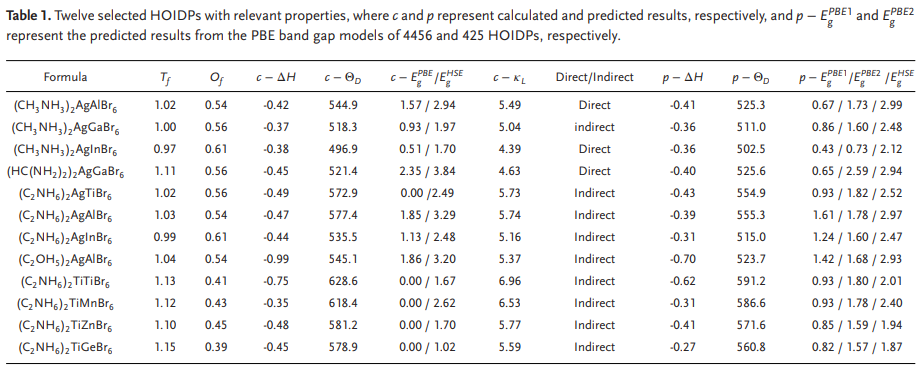The image size is (923, 373).
Task: Click the lowercase 'indirect' entry for AgGaBr6
Action: click(x=595, y=127)
